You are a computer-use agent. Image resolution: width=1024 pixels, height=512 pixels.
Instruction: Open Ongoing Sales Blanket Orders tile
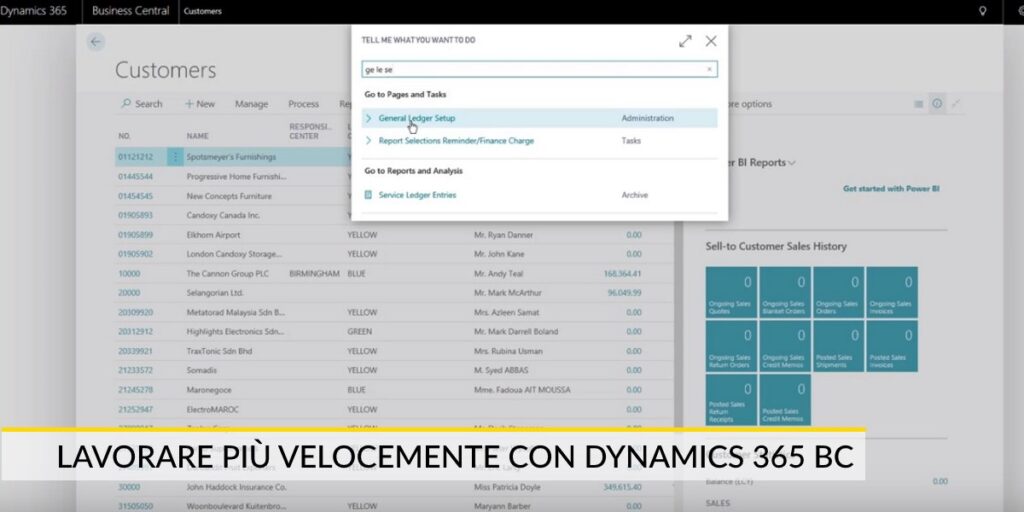[x=785, y=292]
